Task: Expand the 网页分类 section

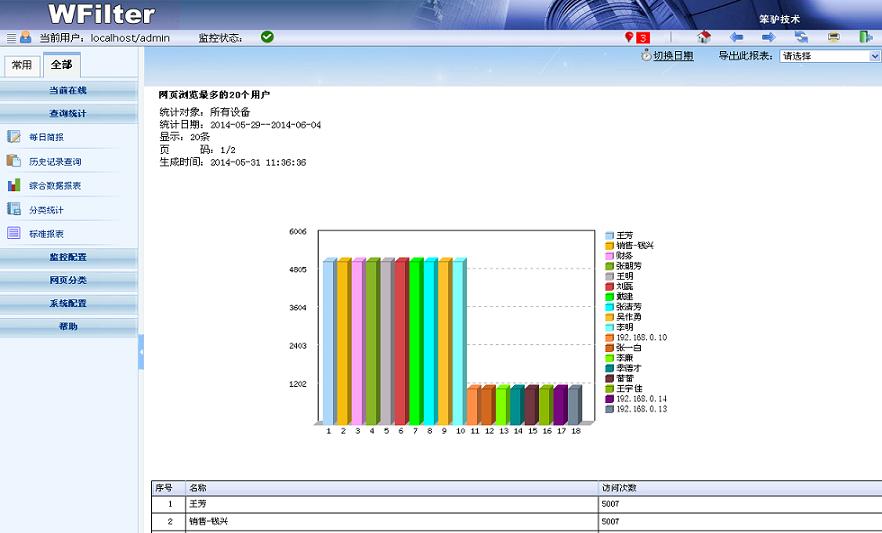Action: click(x=68, y=280)
